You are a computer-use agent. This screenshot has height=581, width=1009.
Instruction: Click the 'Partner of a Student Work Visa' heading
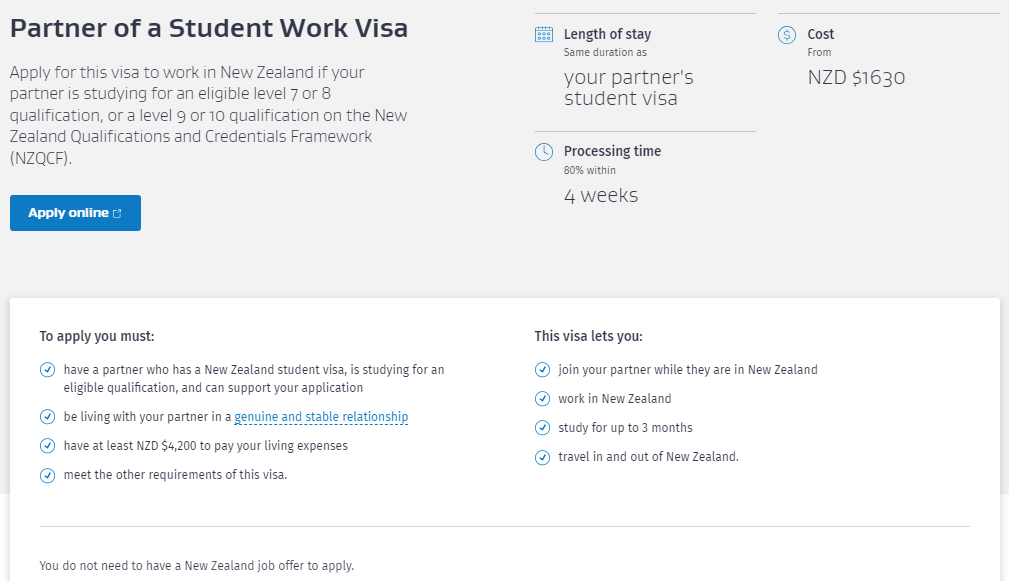coord(209,28)
